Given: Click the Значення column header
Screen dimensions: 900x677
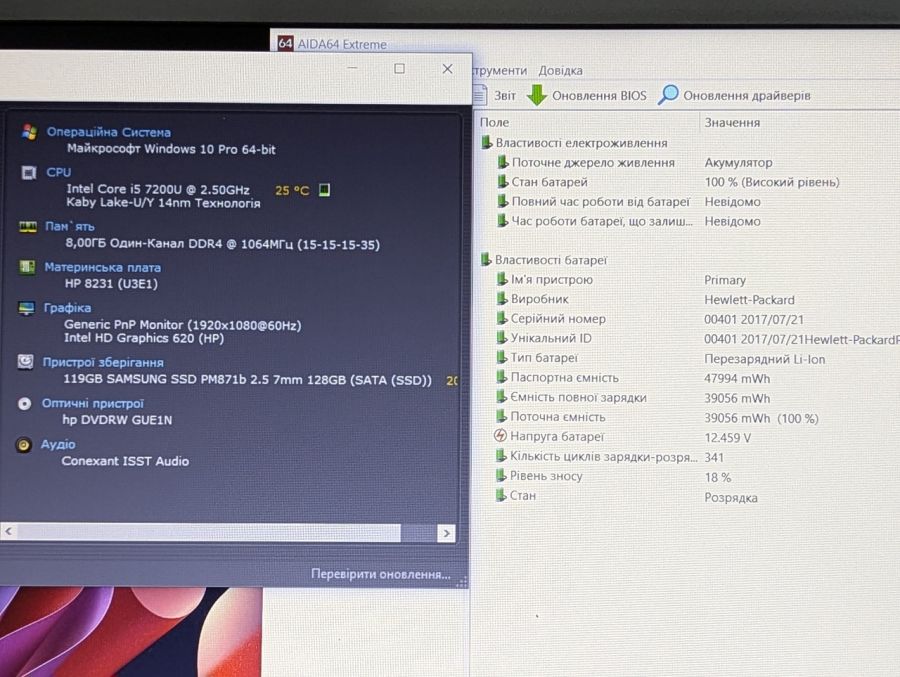Looking at the screenshot, I should click(x=732, y=123).
